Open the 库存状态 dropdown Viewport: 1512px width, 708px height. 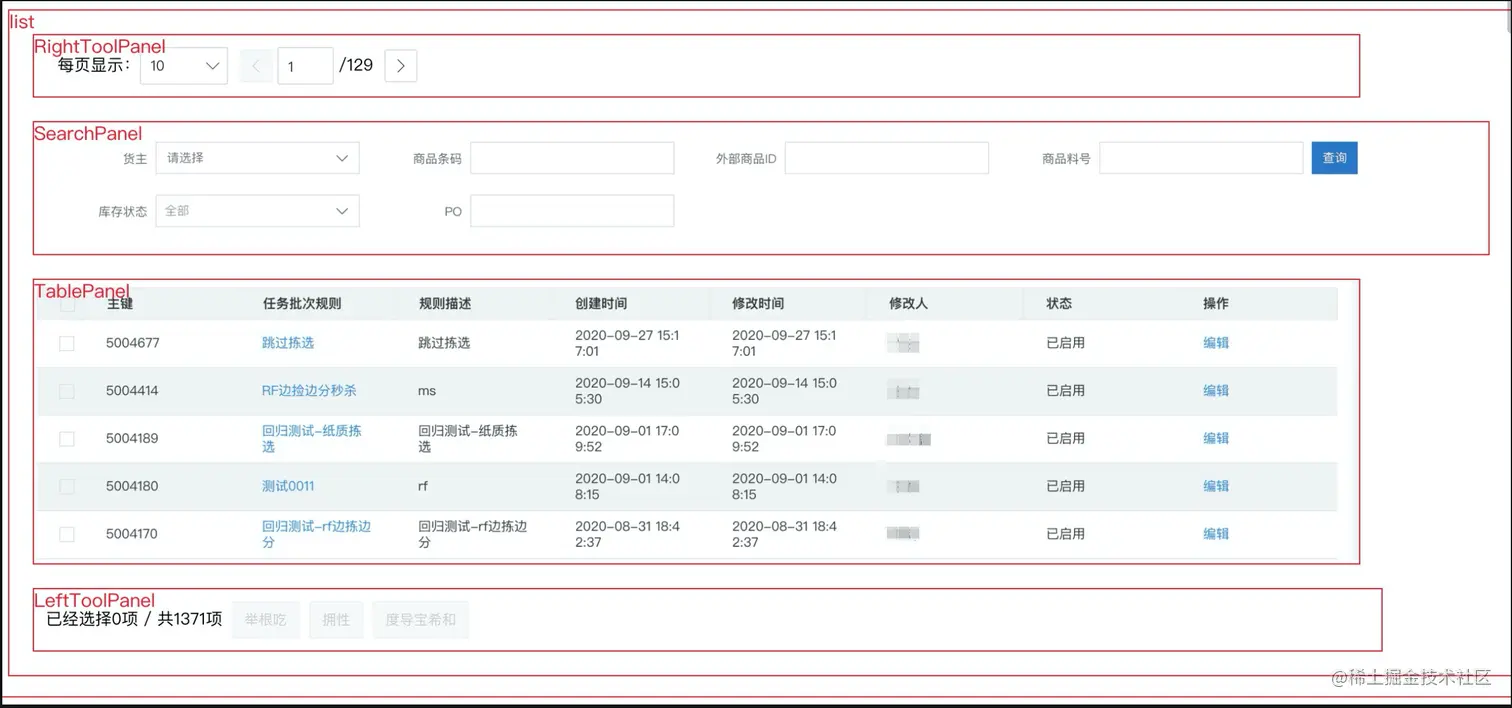(257, 211)
